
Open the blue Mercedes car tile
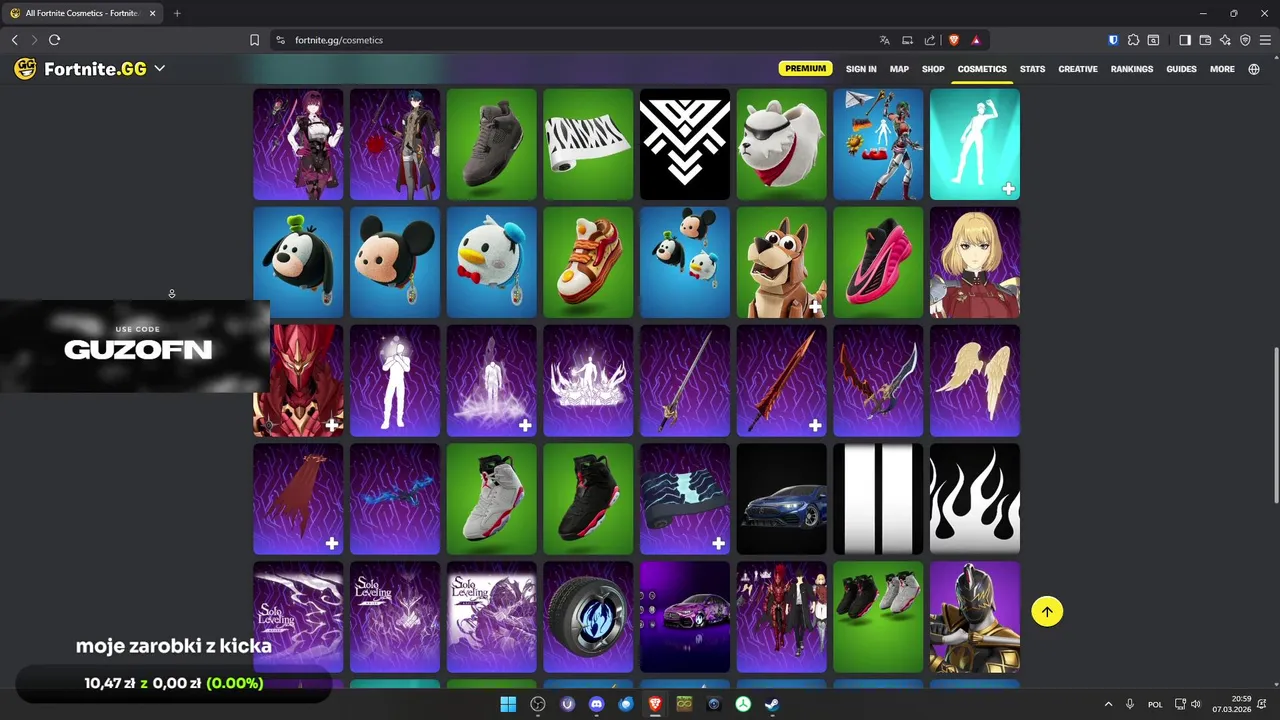point(781,499)
